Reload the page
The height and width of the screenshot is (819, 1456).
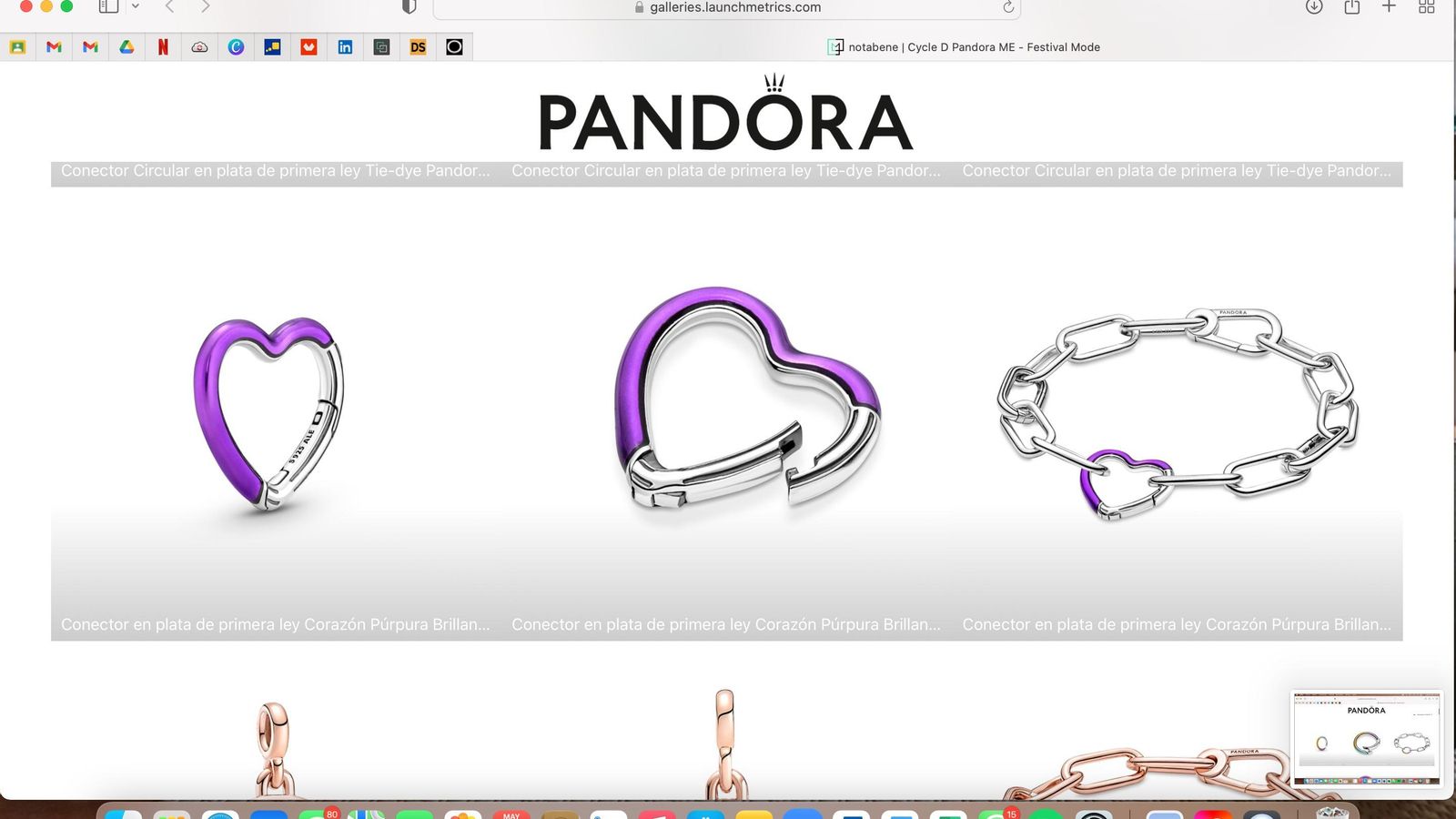point(1008,7)
